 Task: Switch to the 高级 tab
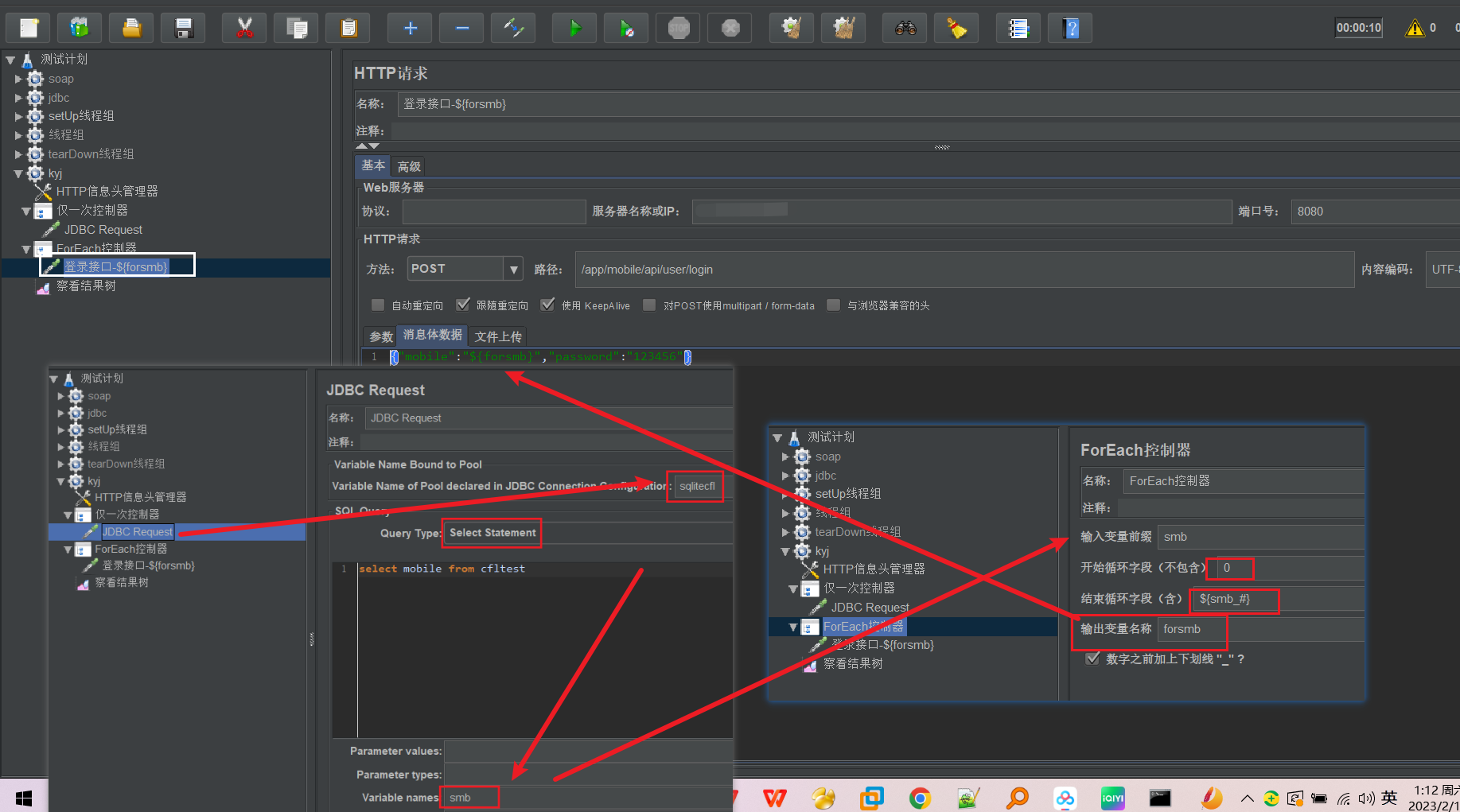tap(409, 166)
